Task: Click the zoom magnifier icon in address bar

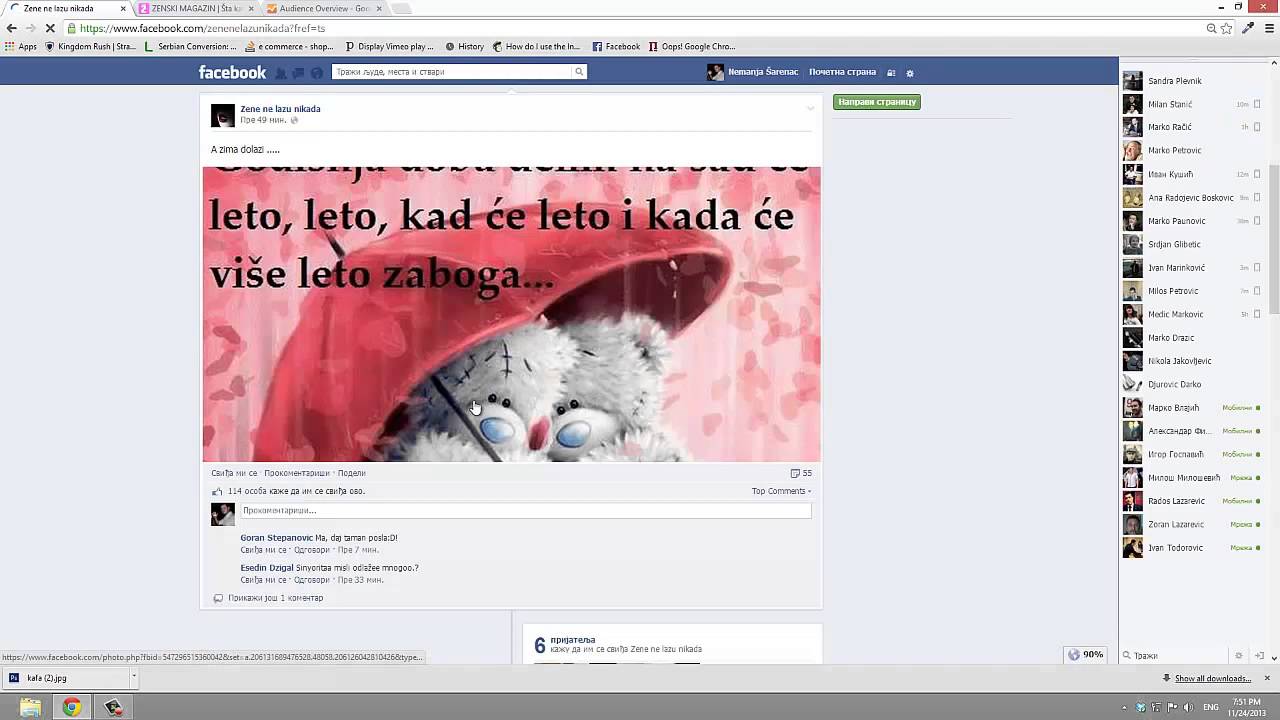Action: coord(1211,28)
